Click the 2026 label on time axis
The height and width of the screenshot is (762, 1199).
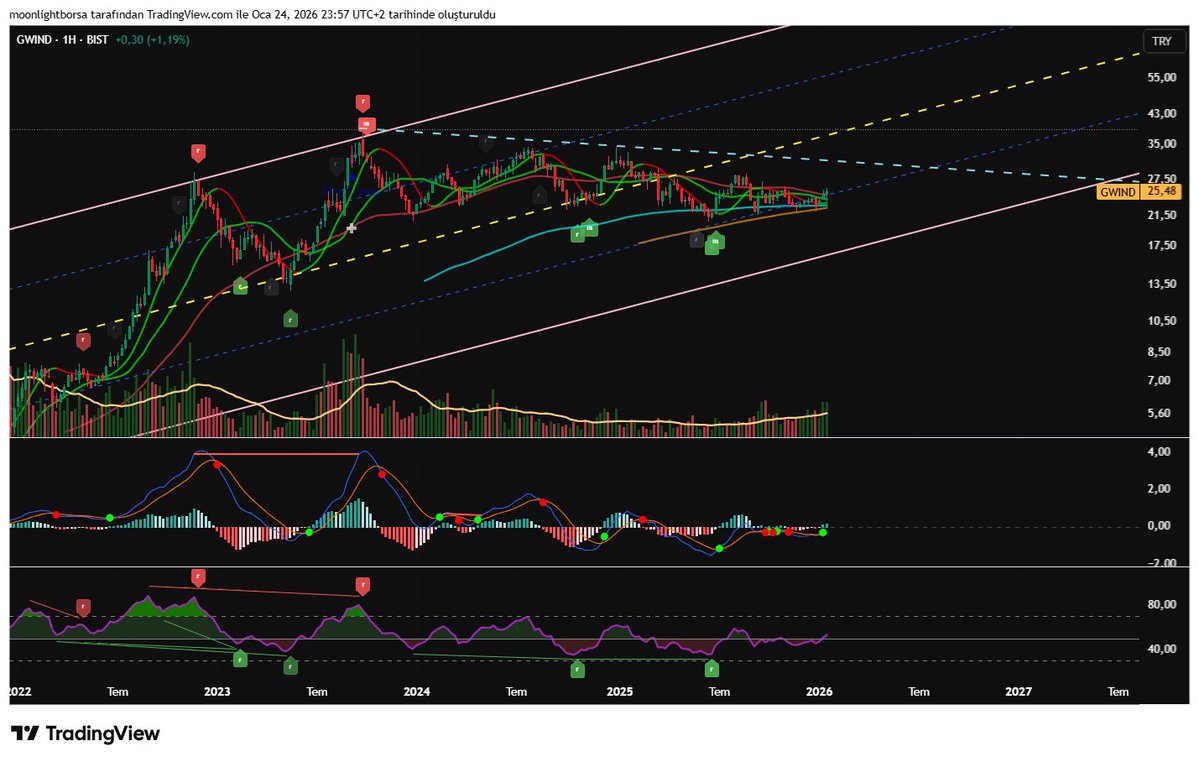pos(820,692)
